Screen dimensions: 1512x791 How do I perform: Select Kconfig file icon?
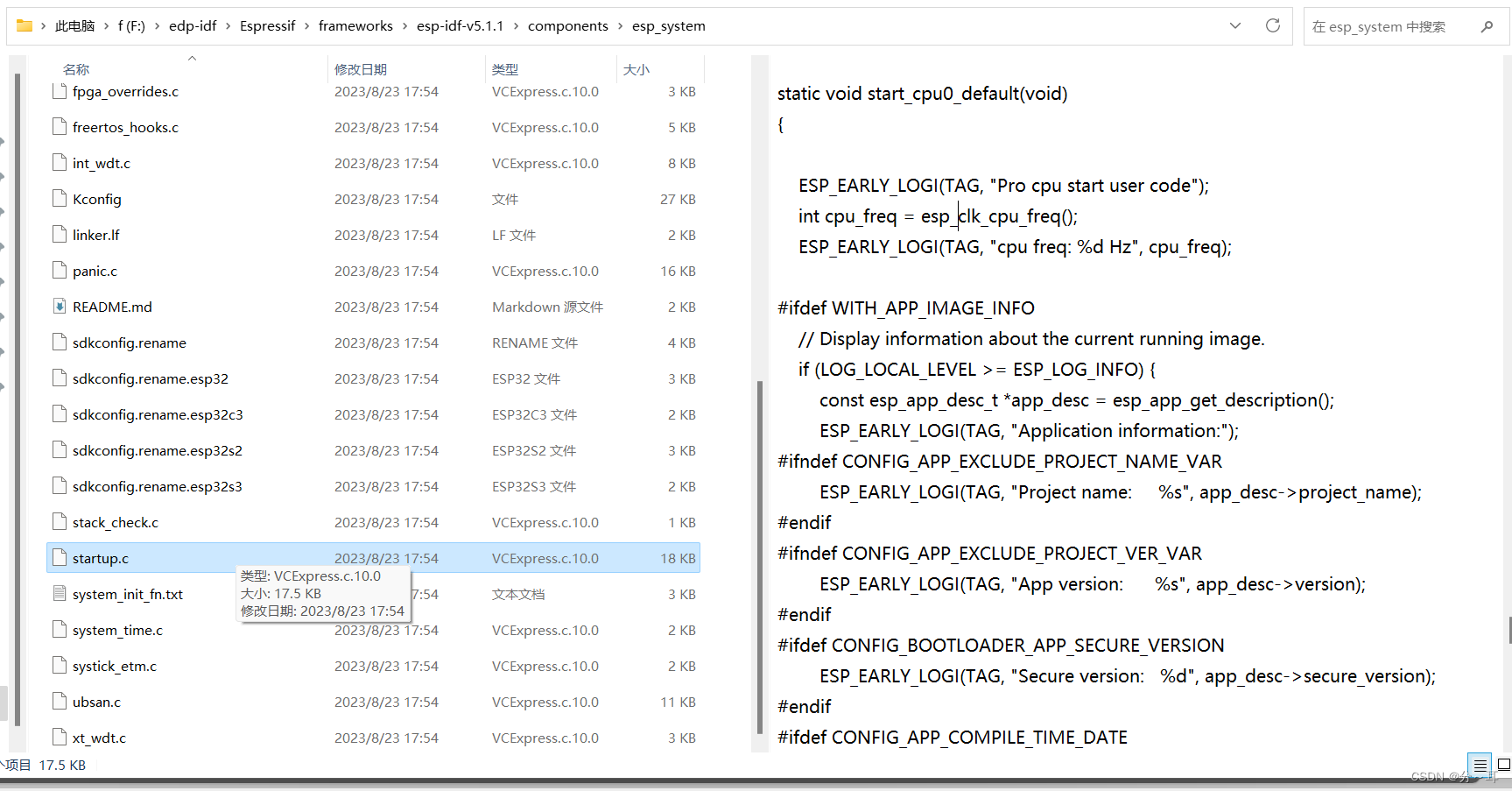tap(60, 199)
